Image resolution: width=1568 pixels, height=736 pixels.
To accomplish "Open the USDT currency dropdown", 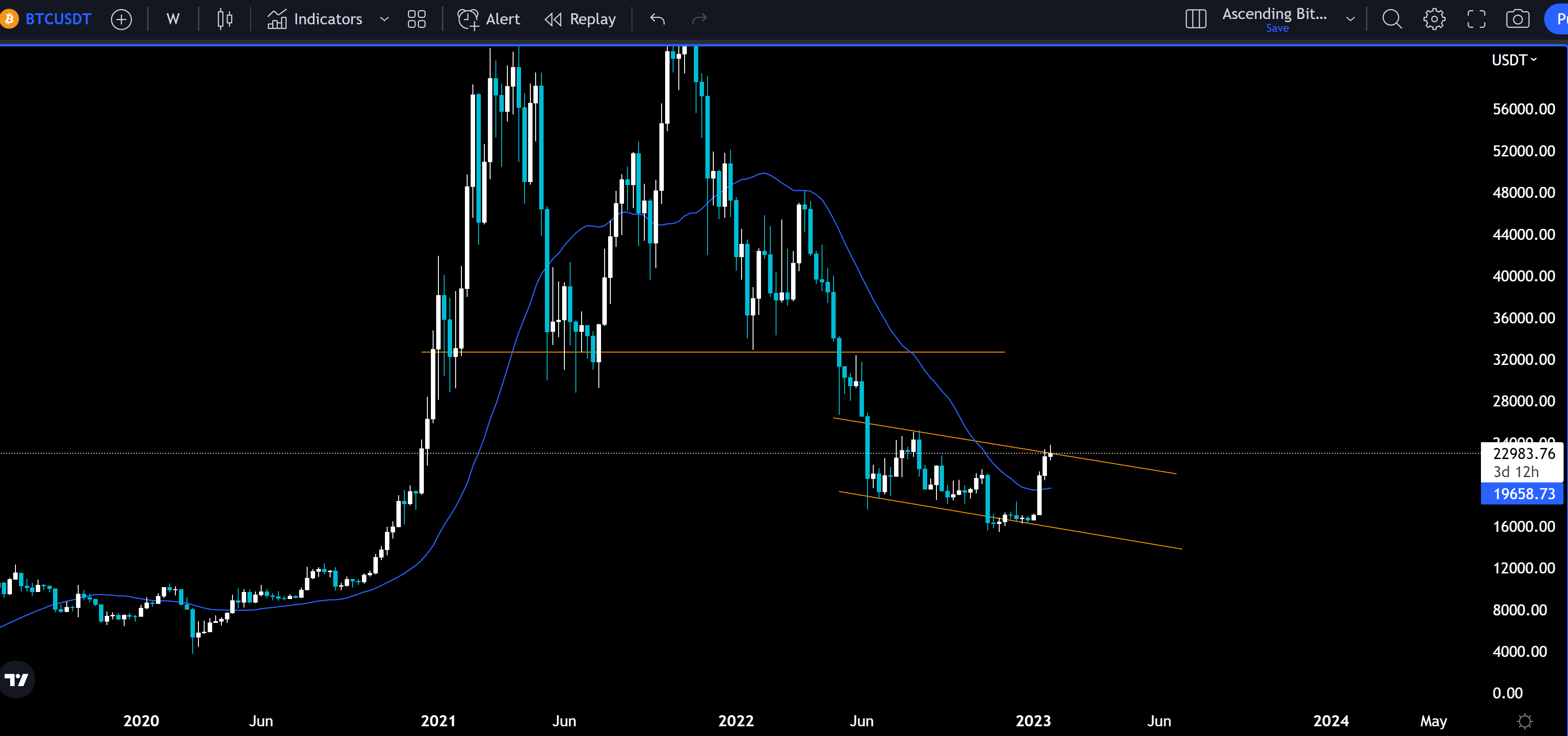I will coord(1514,60).
